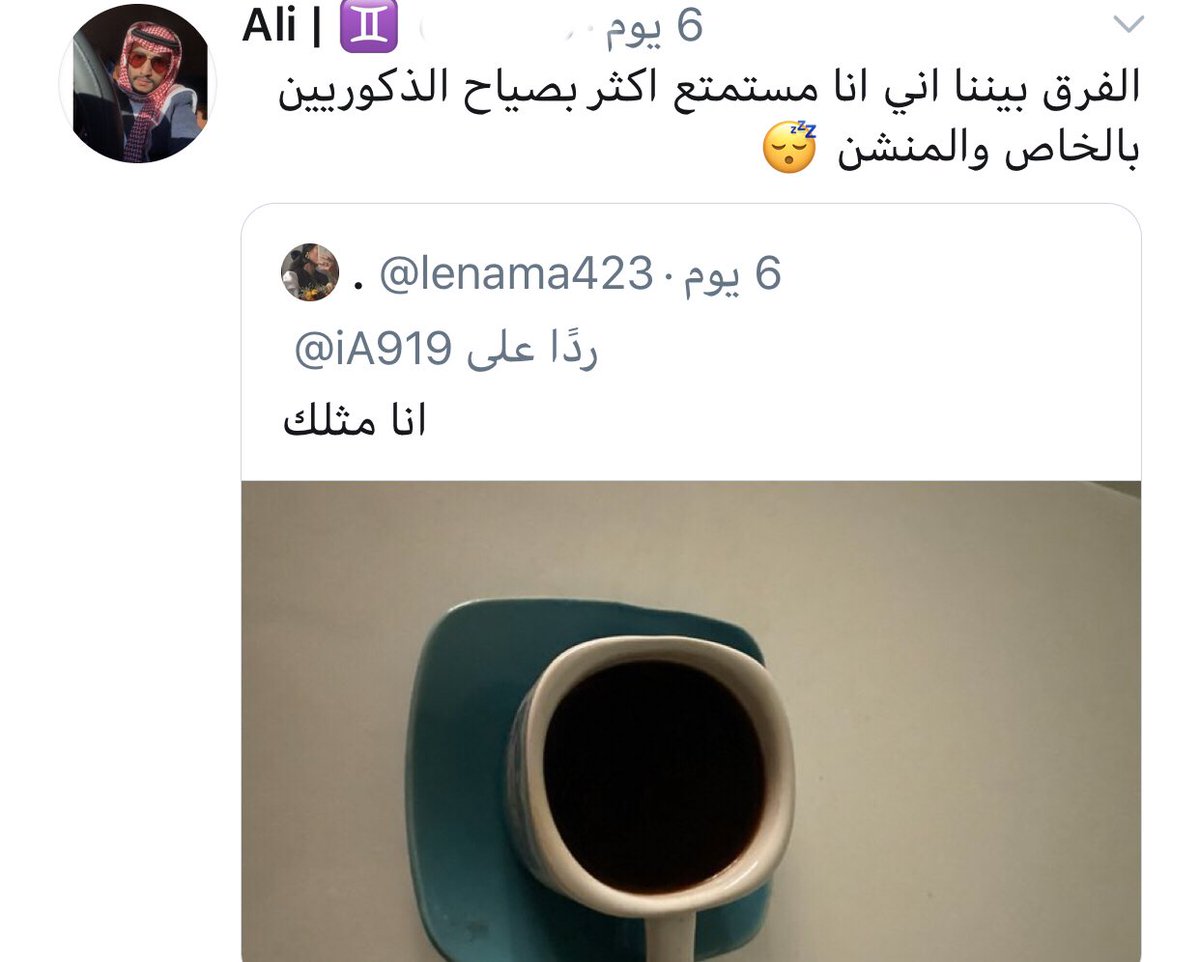Open the coffee cup photo attachment

click(691, 721)
